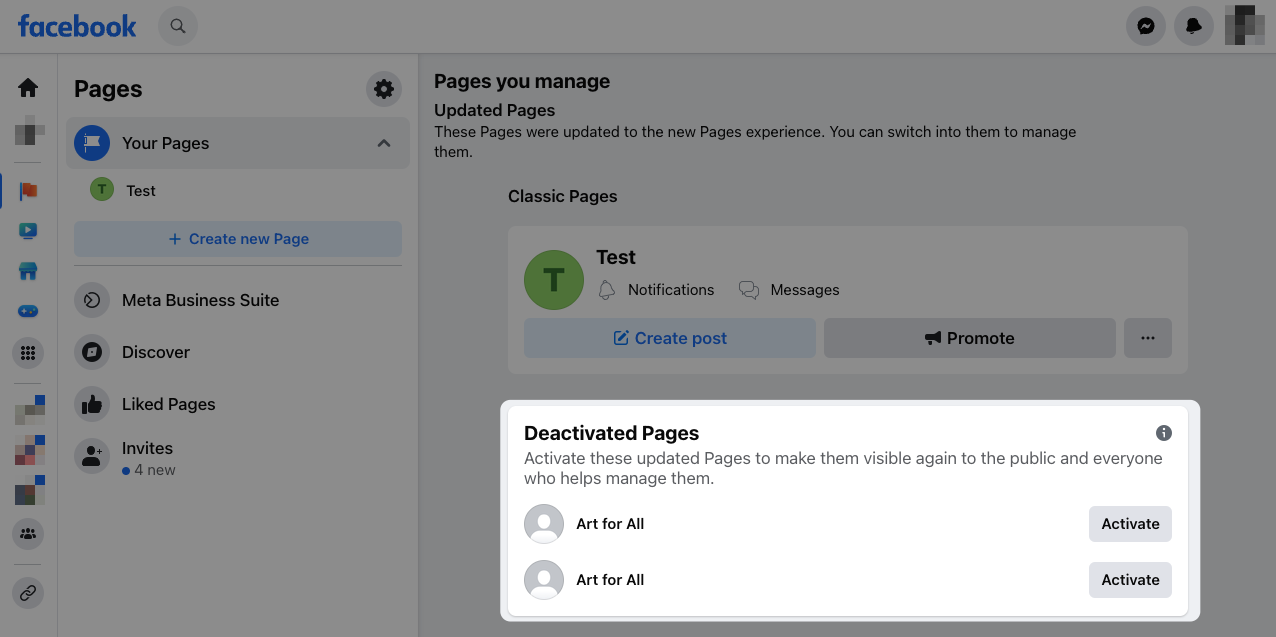Go to Liked Pages
The height and width of the screenshot is (637, 1276).
168,404
